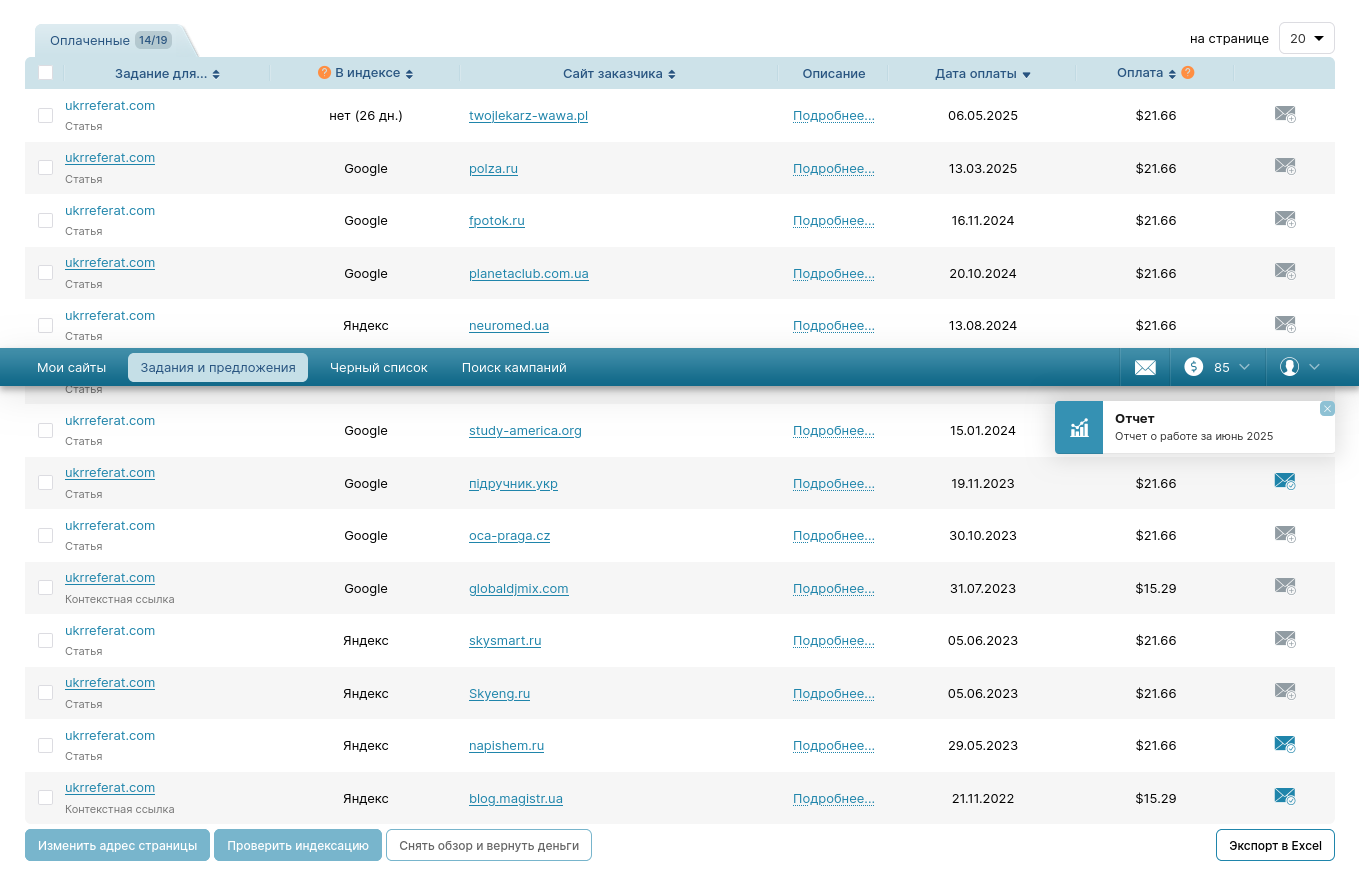This screenshot has height=886, width=1359.
Task: Open Задания и предложения section
Action: [x=218, y=368]
